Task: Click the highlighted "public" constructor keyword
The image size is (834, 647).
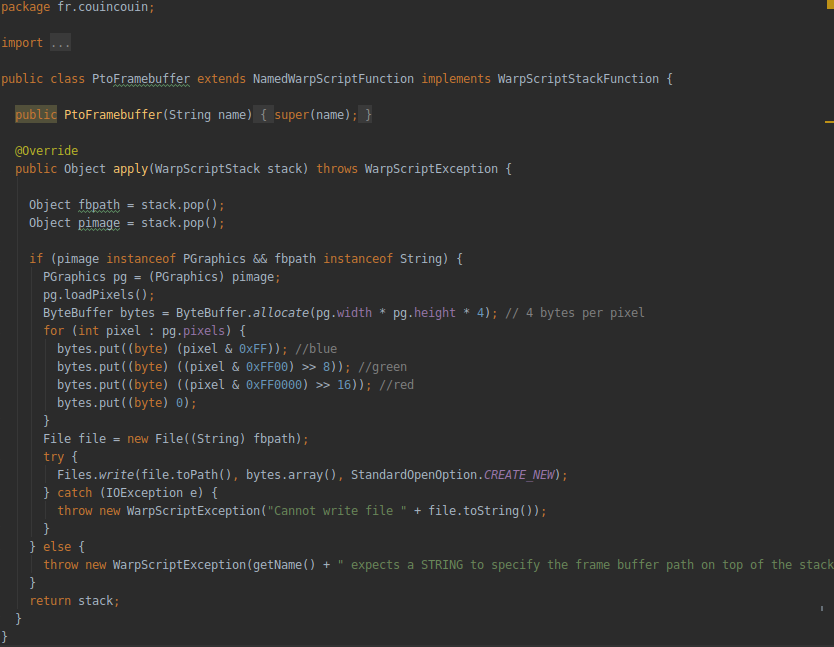Action: (x=36, y=114)
